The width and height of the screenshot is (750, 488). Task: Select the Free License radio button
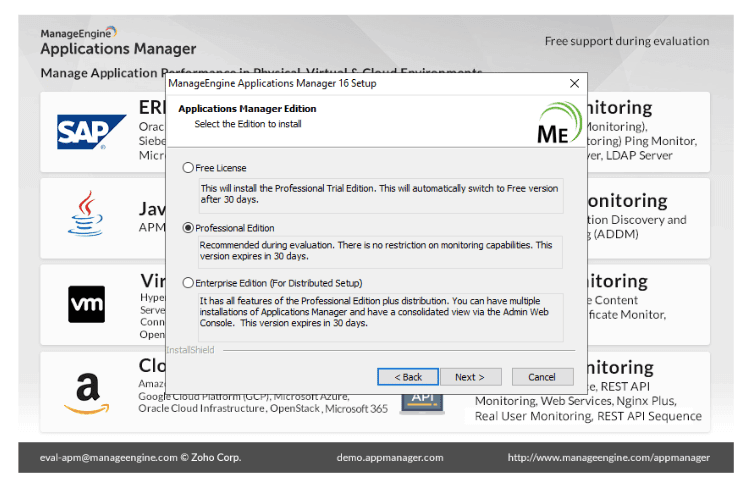[188, 167]
